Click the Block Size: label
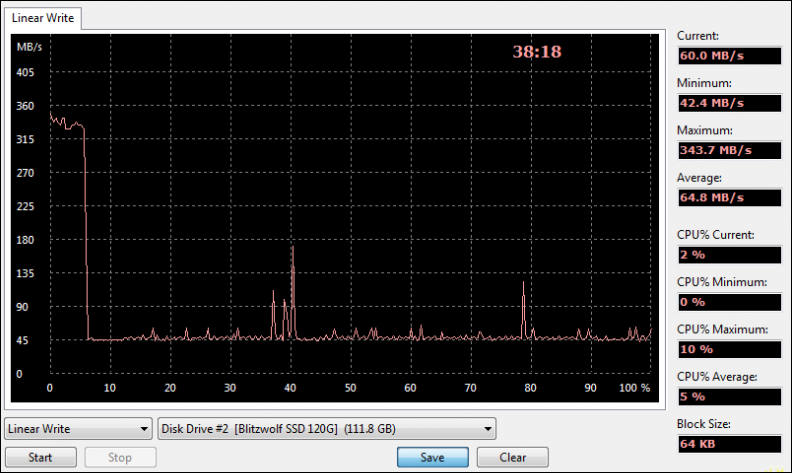Image resolution: width=792 pixels, height=473 pixels. (x=704, y=424)
